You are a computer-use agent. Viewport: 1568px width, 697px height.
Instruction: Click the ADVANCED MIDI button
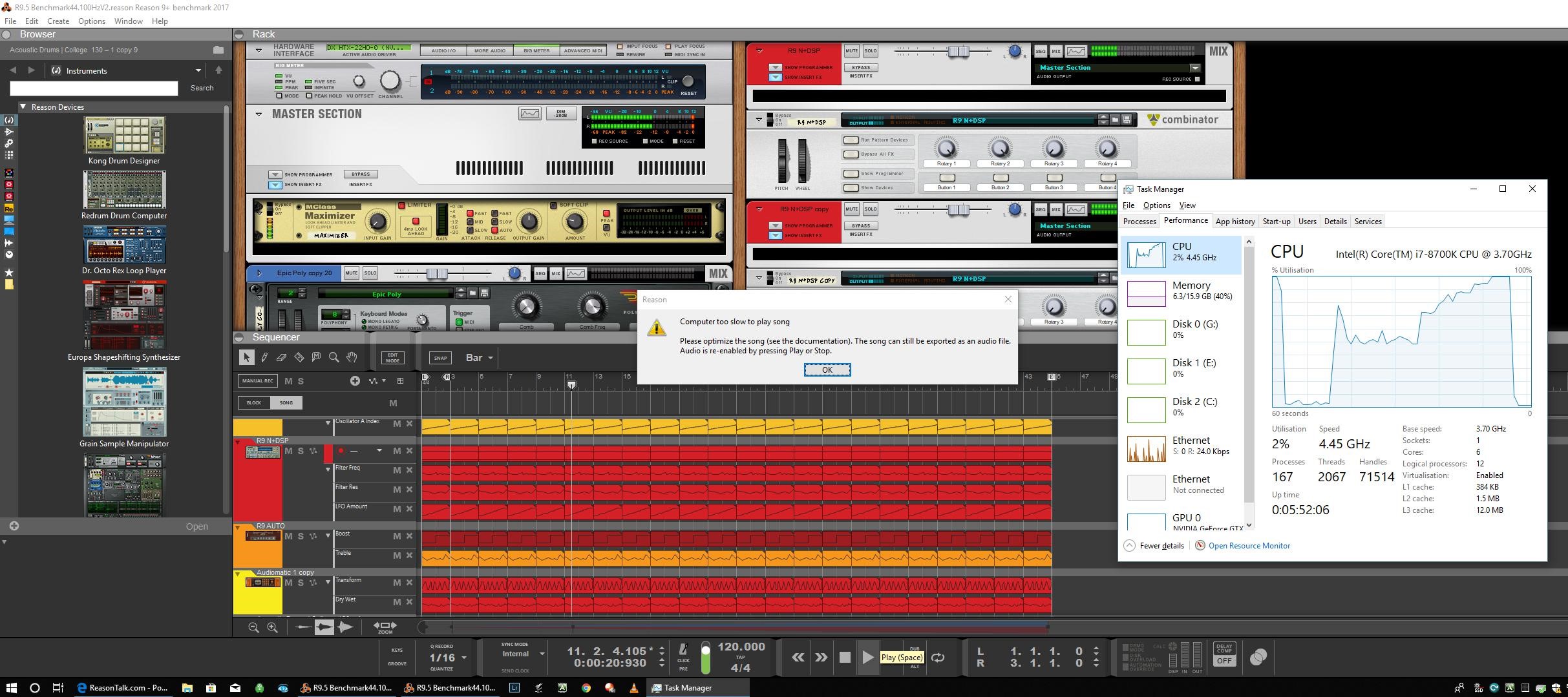[583, 50]
